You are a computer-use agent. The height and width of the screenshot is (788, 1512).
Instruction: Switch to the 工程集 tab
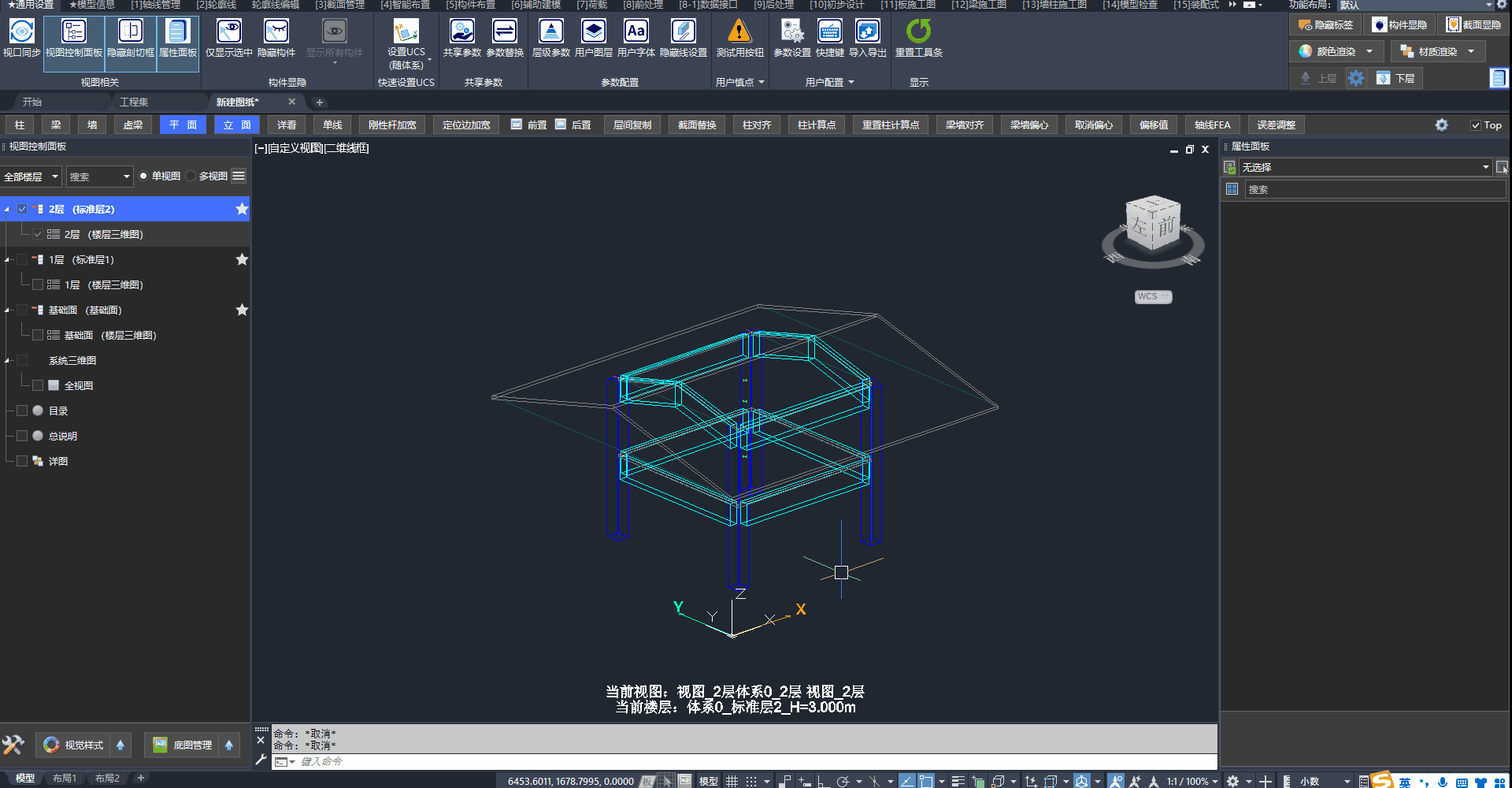[134, 102]
